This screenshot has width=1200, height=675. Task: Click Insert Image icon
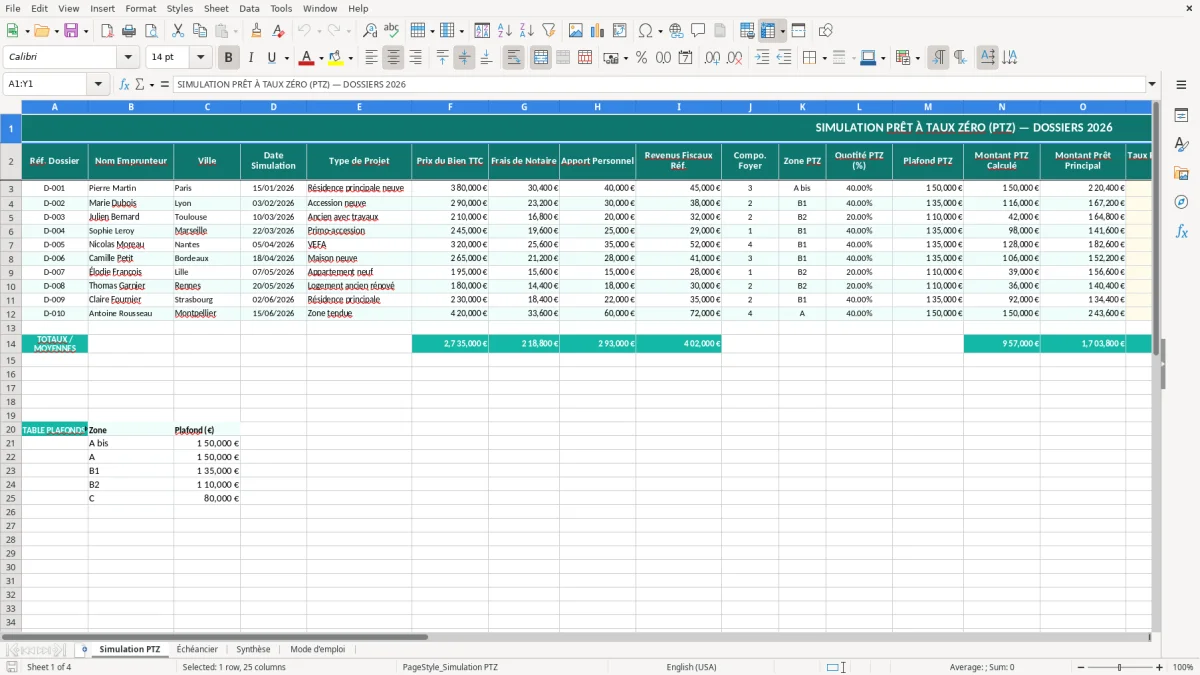tap(576, 31)
